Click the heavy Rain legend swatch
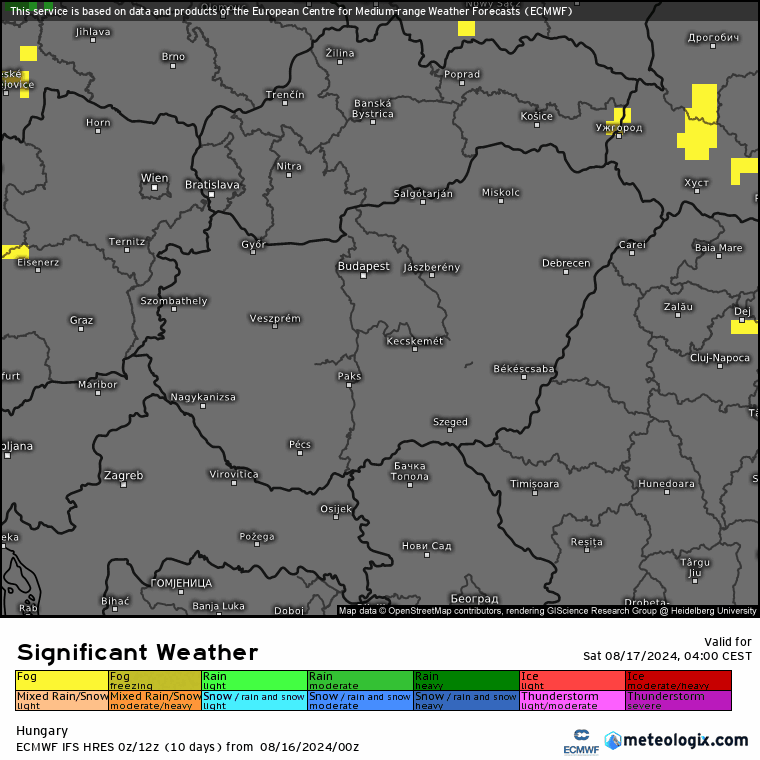This screenshot has width=760, height=760. coord(466,680)
